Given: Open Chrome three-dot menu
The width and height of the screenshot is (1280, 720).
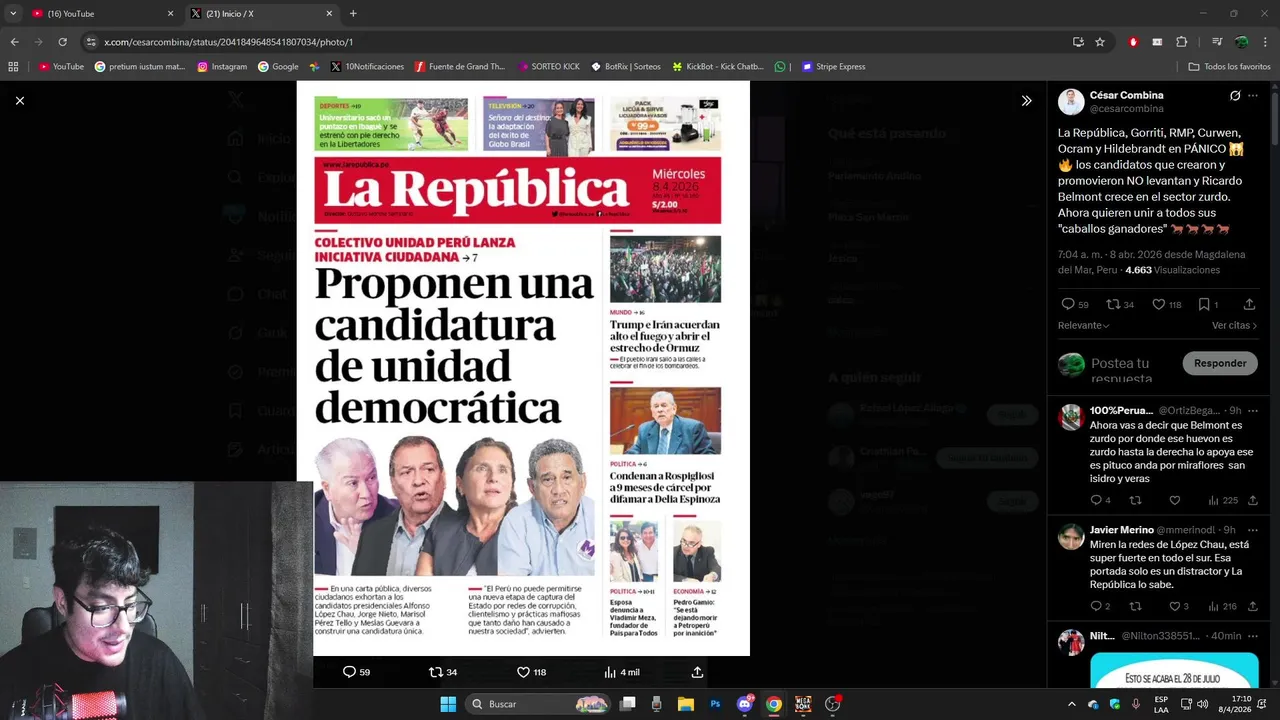Looking at the screenshot, I should (x=1265, y=42).
